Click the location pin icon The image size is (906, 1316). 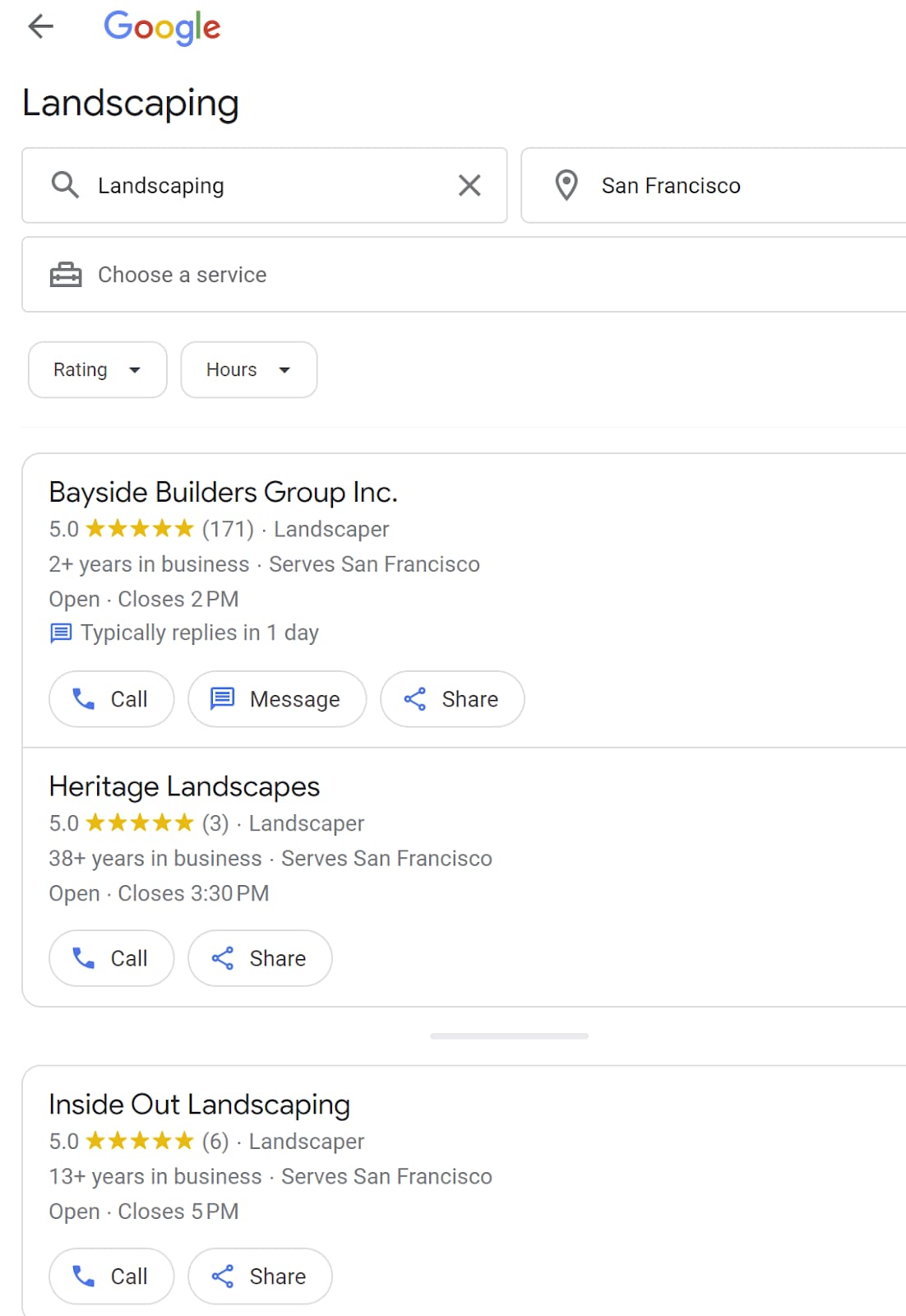point(566,186)
